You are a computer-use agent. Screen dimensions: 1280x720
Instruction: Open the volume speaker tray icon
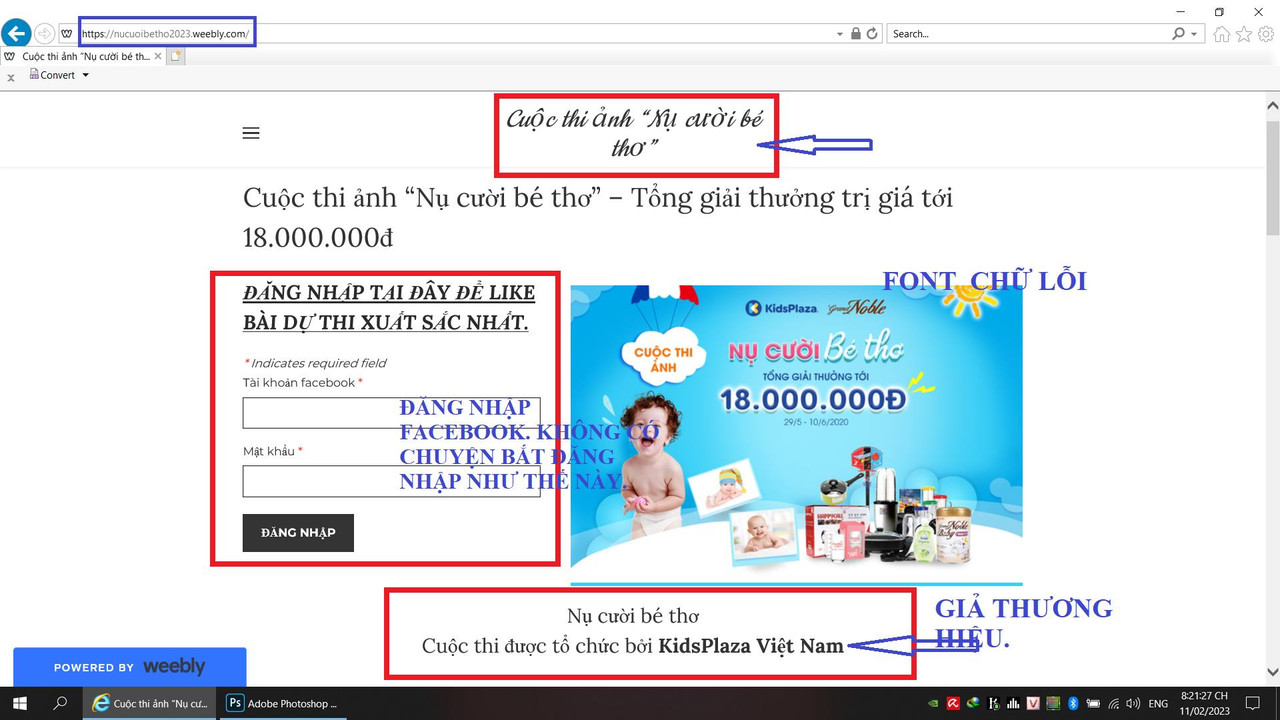pyautogui.click(x=1133, y=704)
